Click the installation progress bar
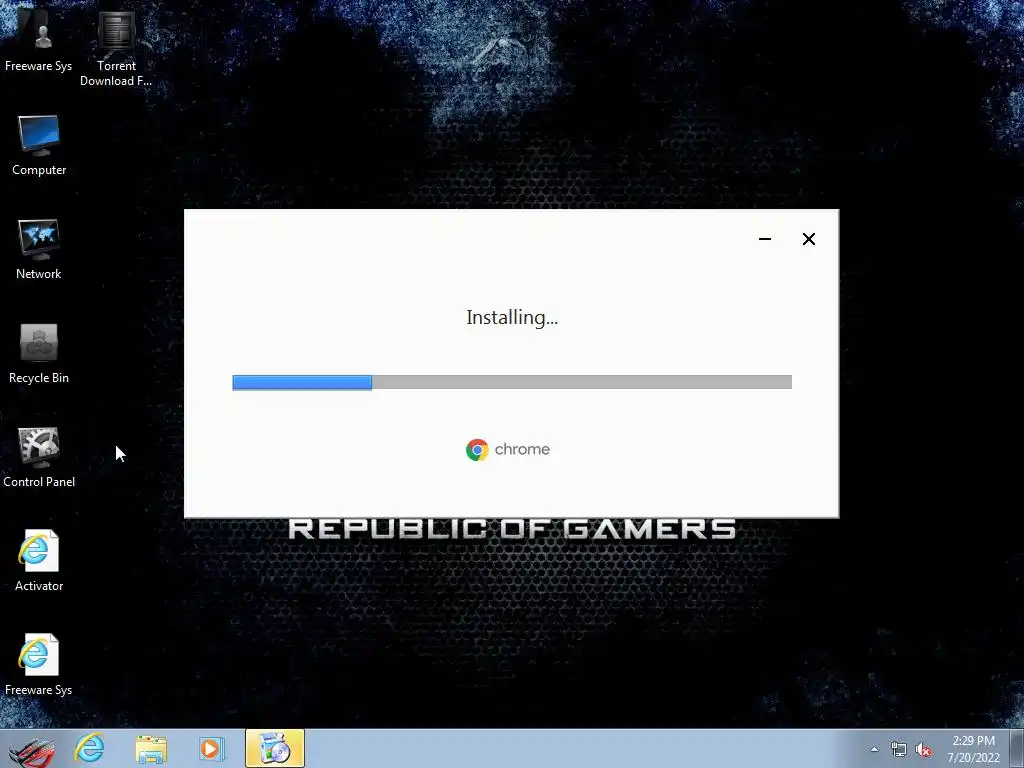The width and height of the screenshot is (1024, 768). point(512,382)
